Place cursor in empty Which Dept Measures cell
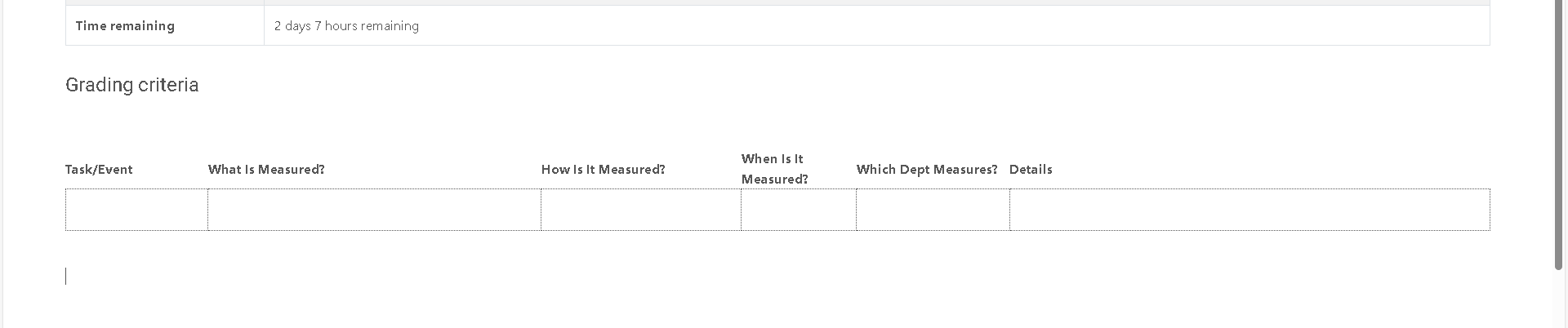This screenshot has height=328, width=1568. [933, 210]
